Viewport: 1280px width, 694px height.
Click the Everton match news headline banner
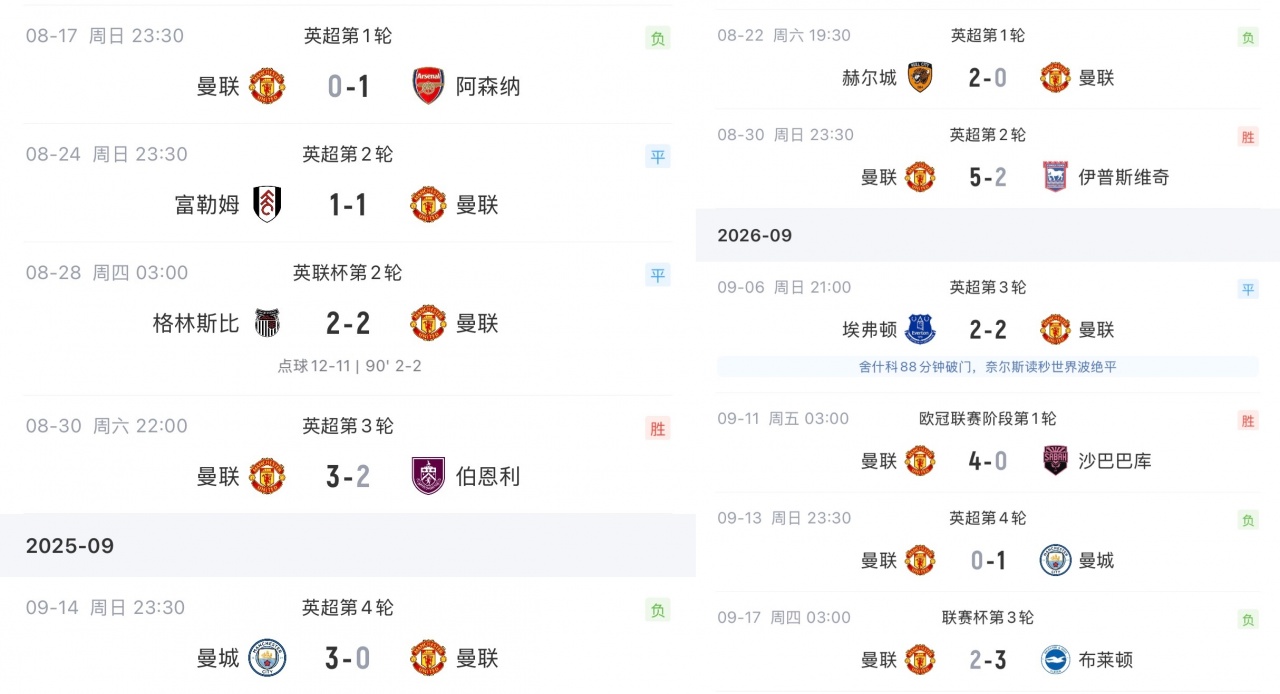tap(988, 367)
